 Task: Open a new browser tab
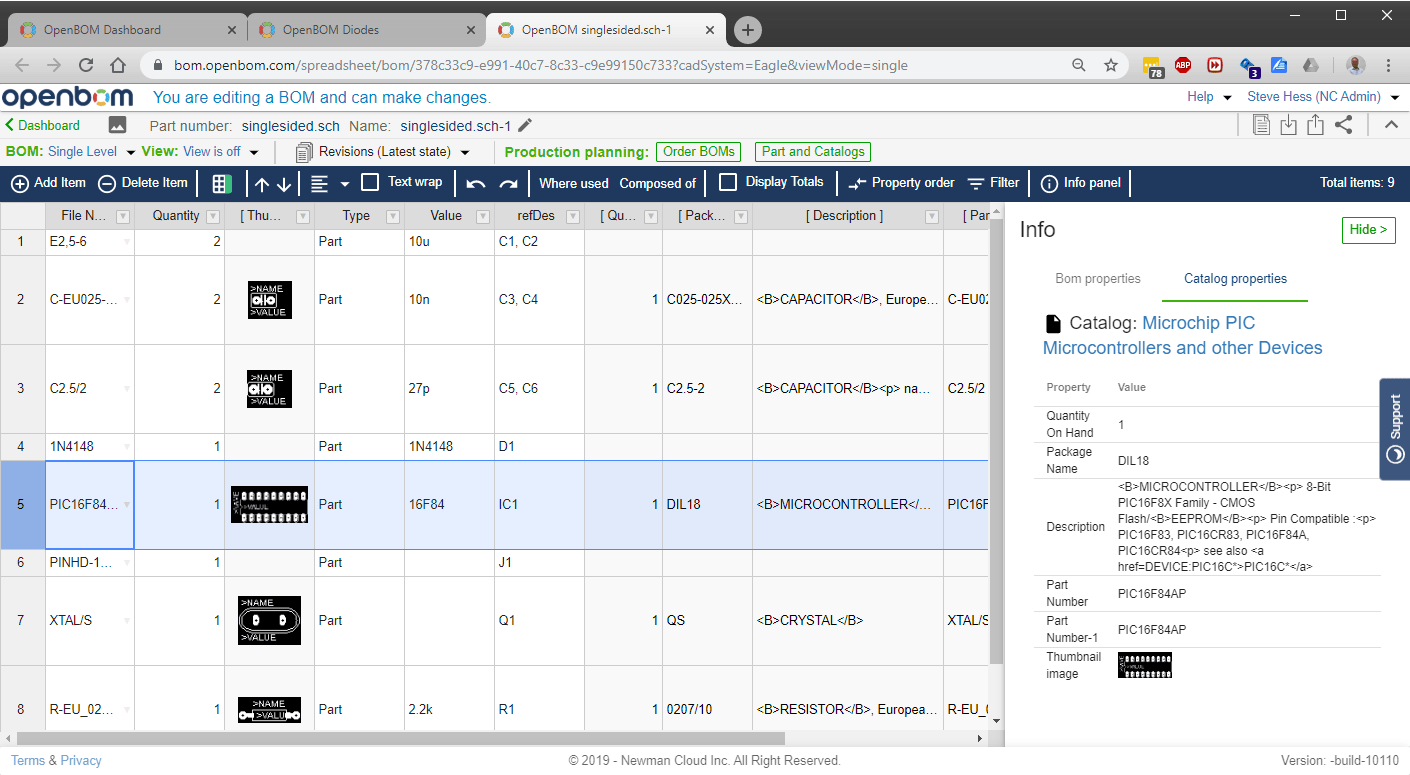point(748,30)
